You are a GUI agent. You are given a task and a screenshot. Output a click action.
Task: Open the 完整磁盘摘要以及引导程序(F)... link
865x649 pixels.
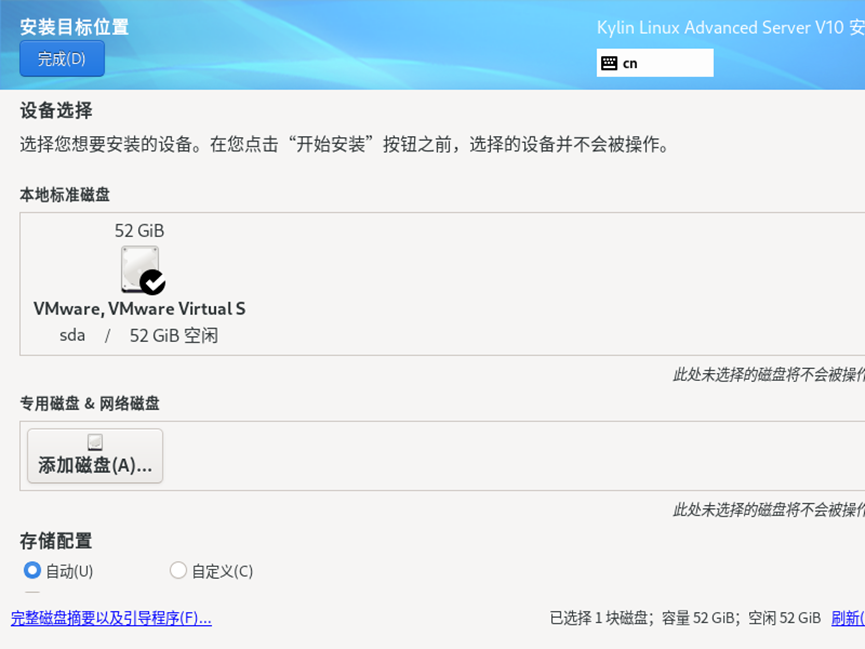tap(111, 618)
